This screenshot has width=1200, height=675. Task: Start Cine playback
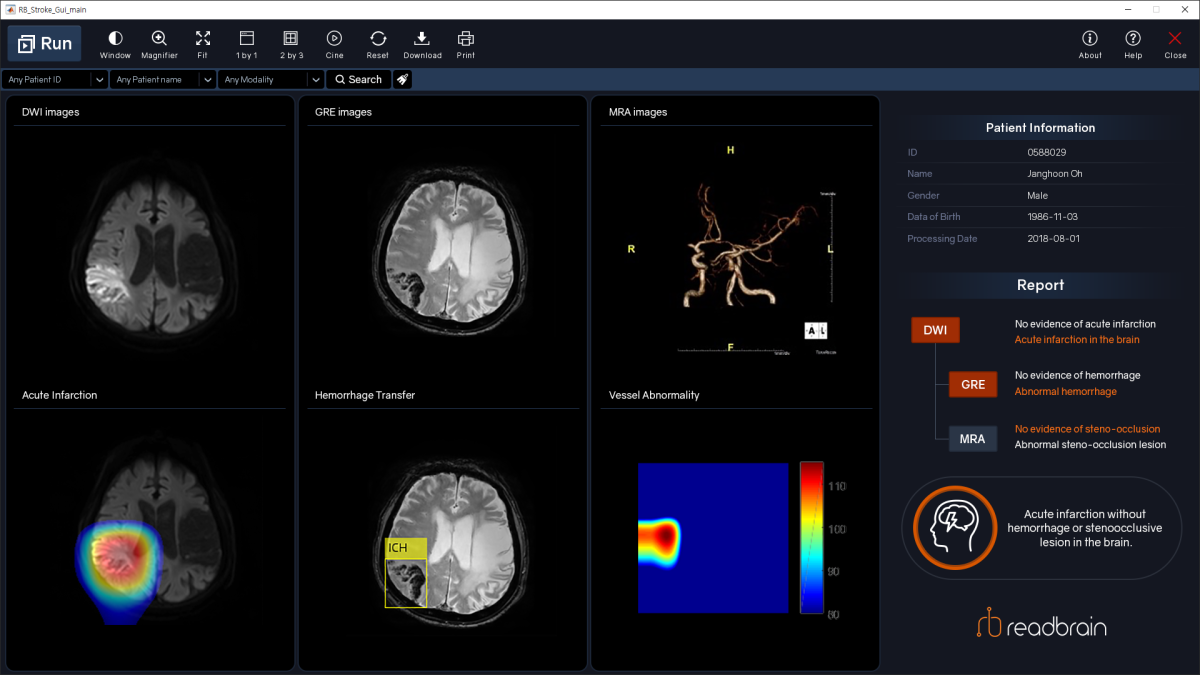pyautogui.click(x=334, y=43)
